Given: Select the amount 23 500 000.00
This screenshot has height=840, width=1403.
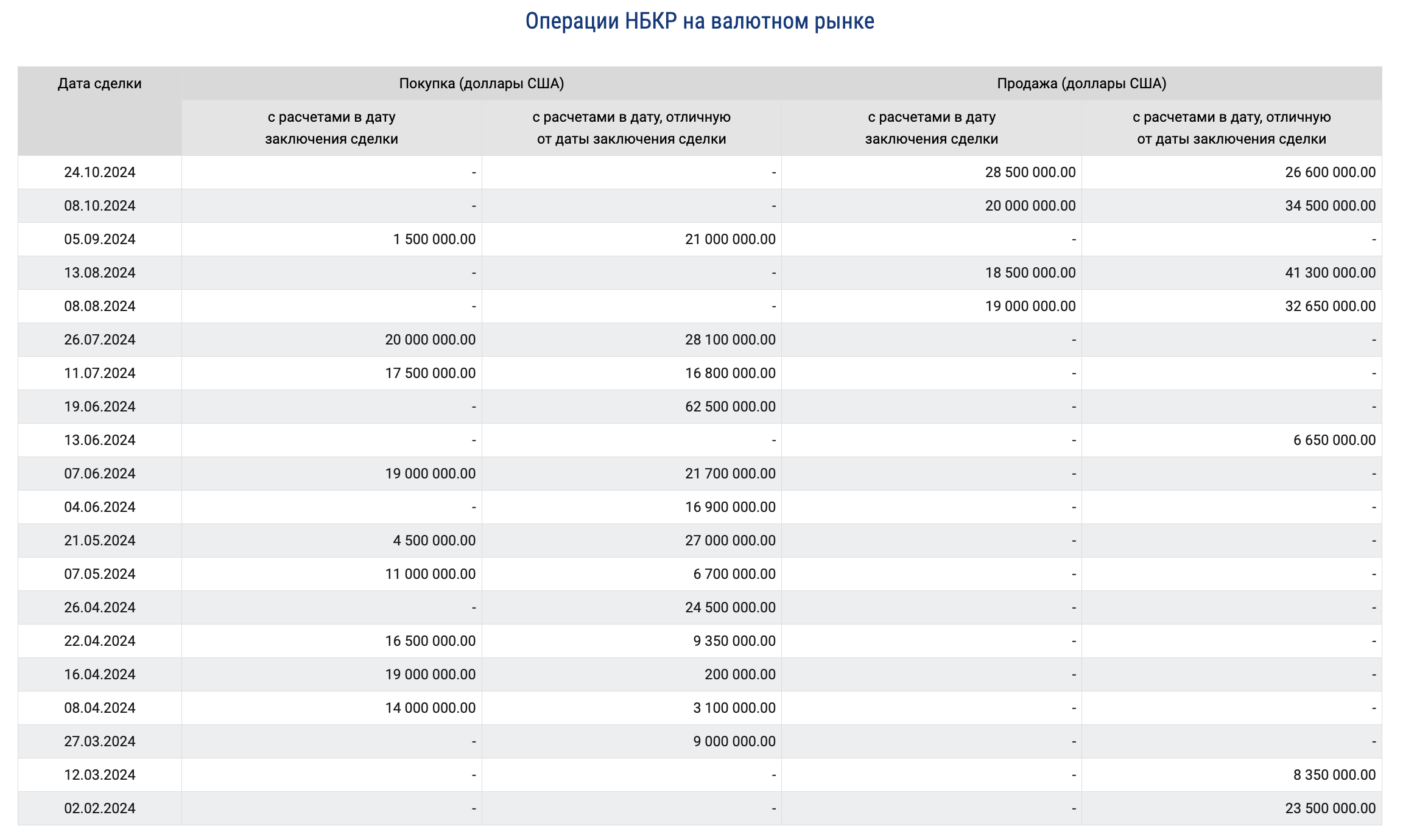Looking at the screenshot, I should [1330, 808].
